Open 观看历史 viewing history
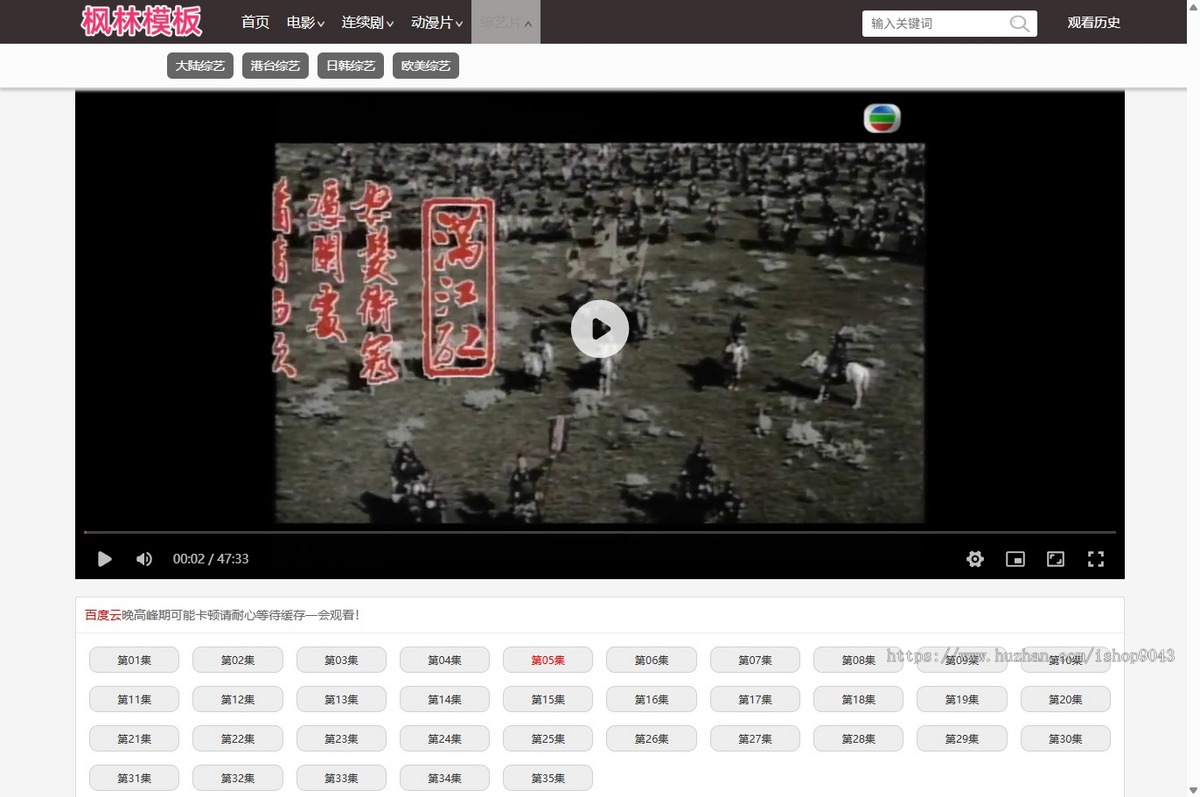1200x797 pixels. pyautogui.click(x=1094, y=22)
